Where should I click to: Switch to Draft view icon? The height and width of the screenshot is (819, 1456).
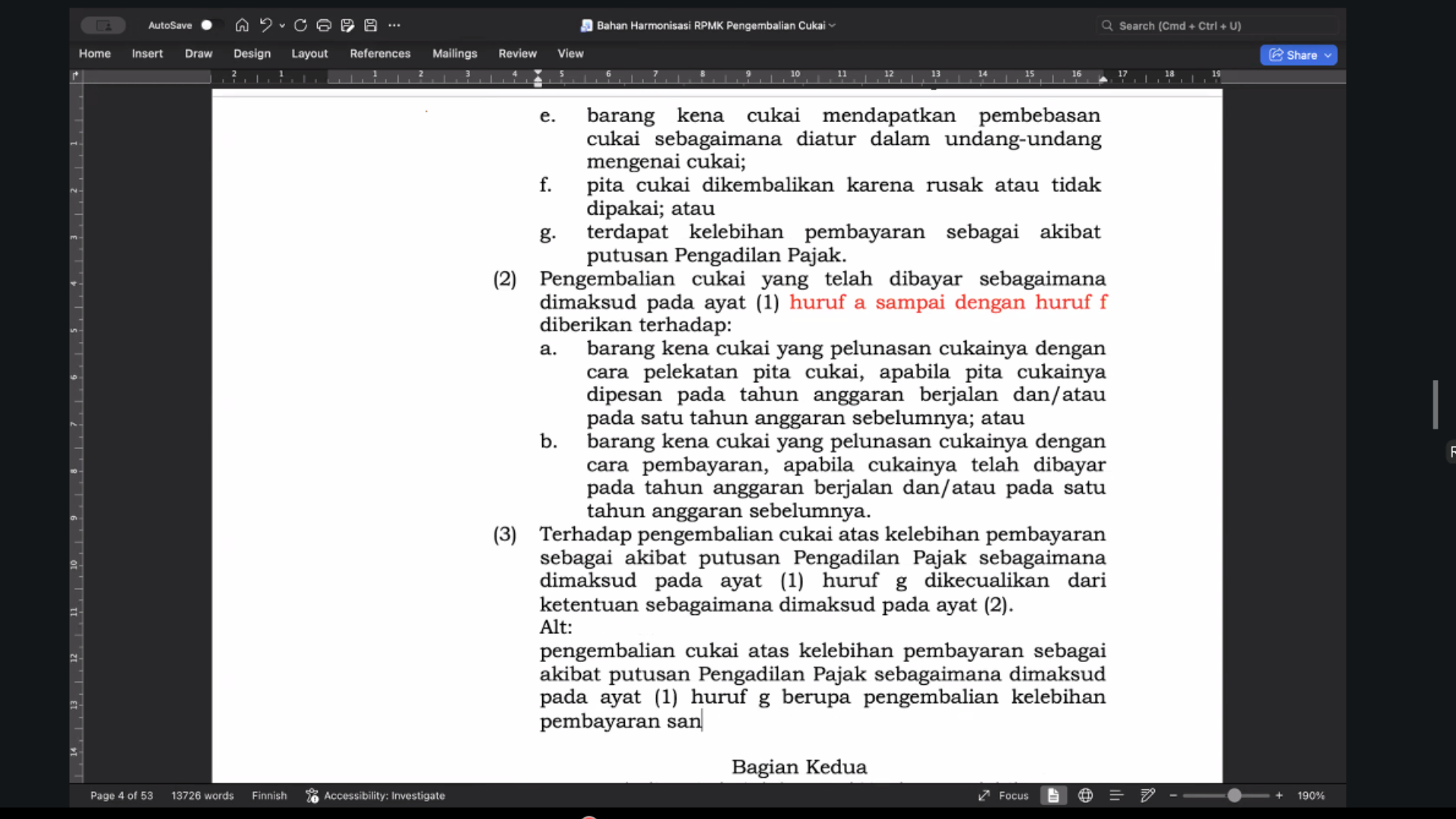click(x=1147, y=795)
